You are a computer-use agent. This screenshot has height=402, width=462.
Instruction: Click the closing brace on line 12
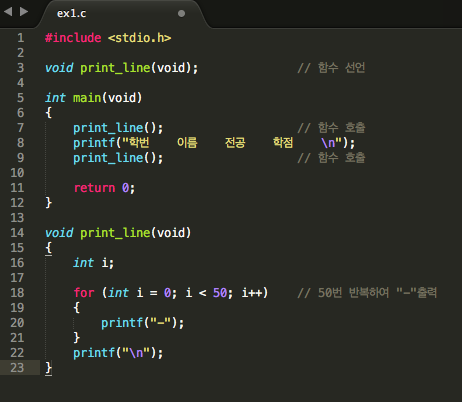pos(49,203)
